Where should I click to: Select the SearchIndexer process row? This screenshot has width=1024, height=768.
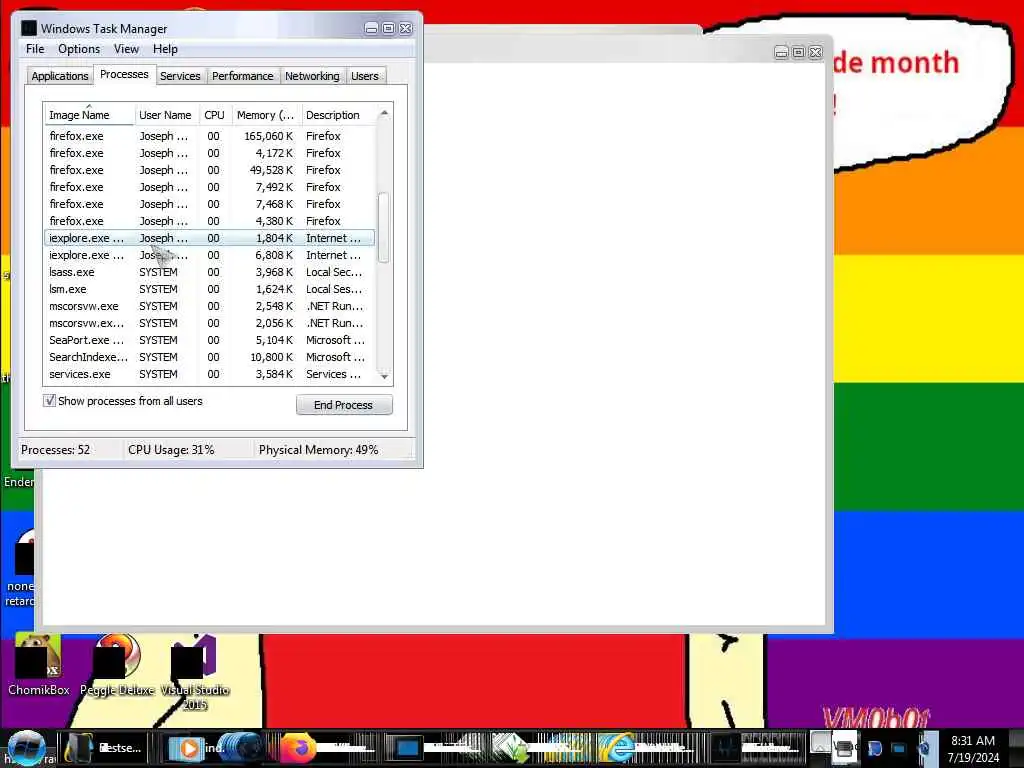click(210, 357)
